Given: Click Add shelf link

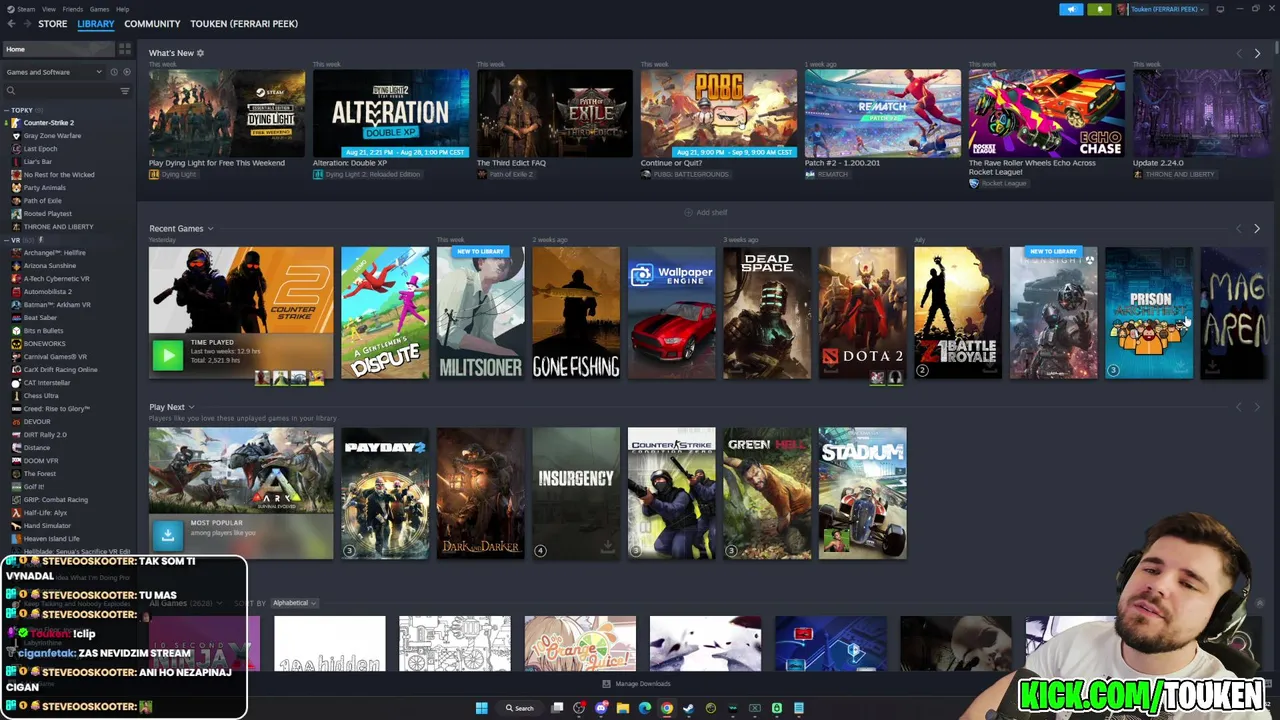Looking at the screenshot, I should 706,212.
